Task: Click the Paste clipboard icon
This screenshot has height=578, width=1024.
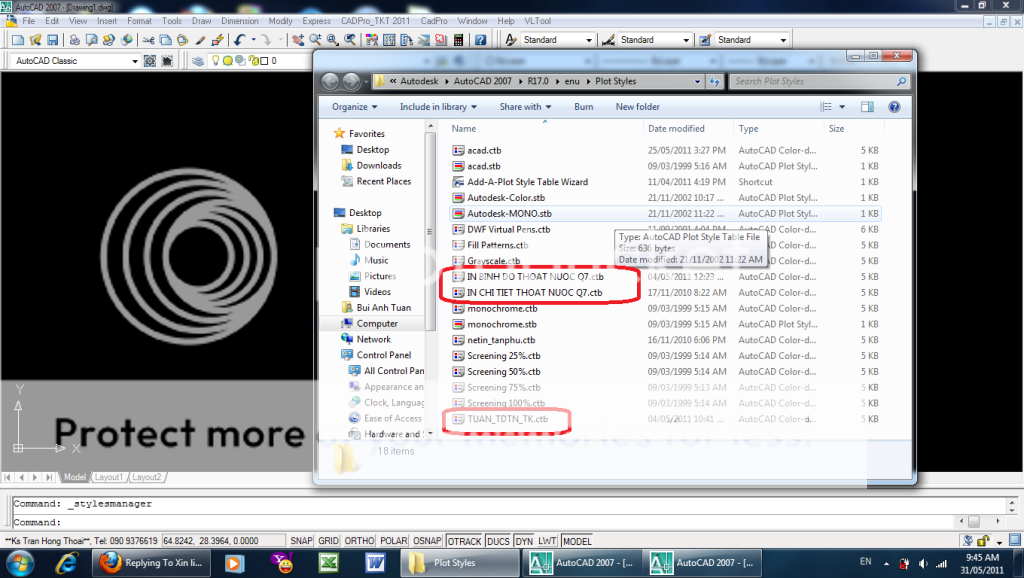Action: [x=183, y=40]
